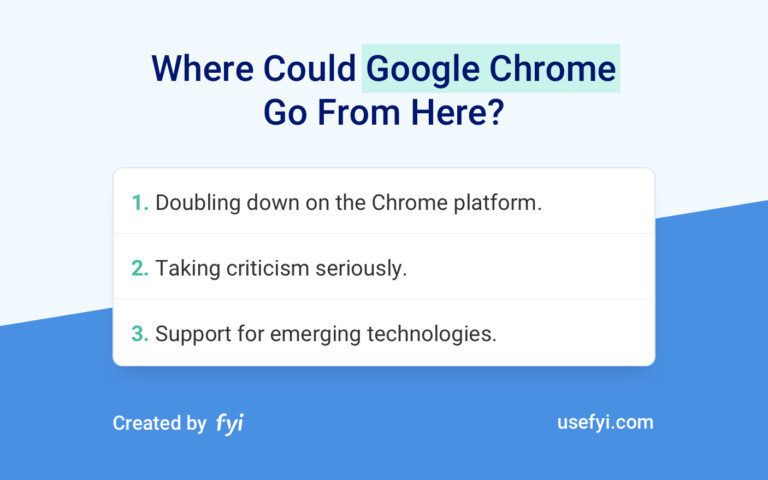
Task: Click the word "Where" in the title
Action: point(201,69)
